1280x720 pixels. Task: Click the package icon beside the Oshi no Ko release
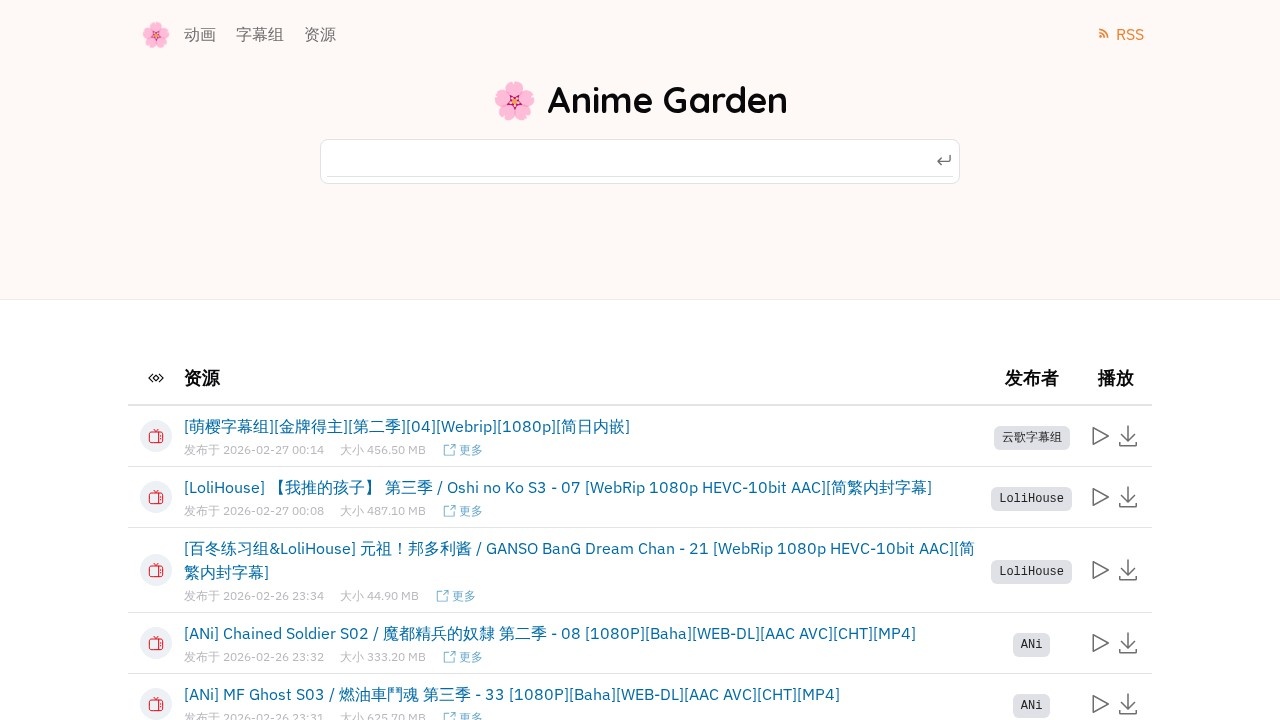tap(156, 497)
